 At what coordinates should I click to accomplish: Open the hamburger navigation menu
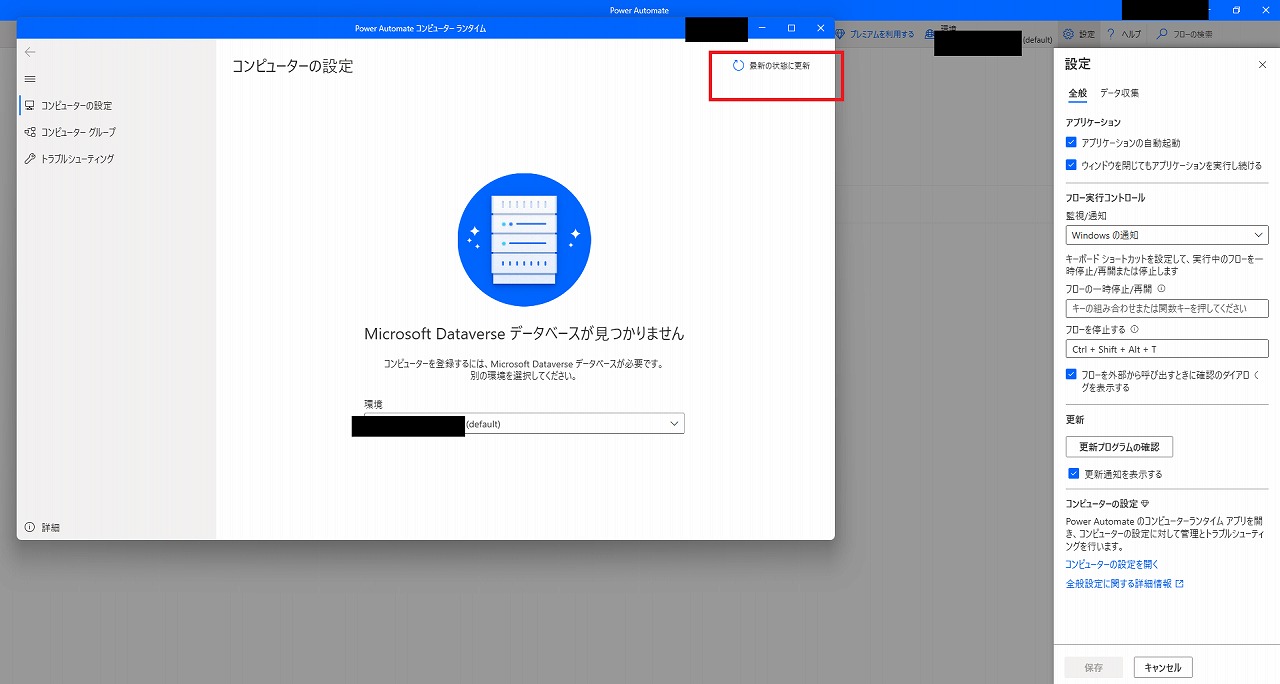[30, 78]
